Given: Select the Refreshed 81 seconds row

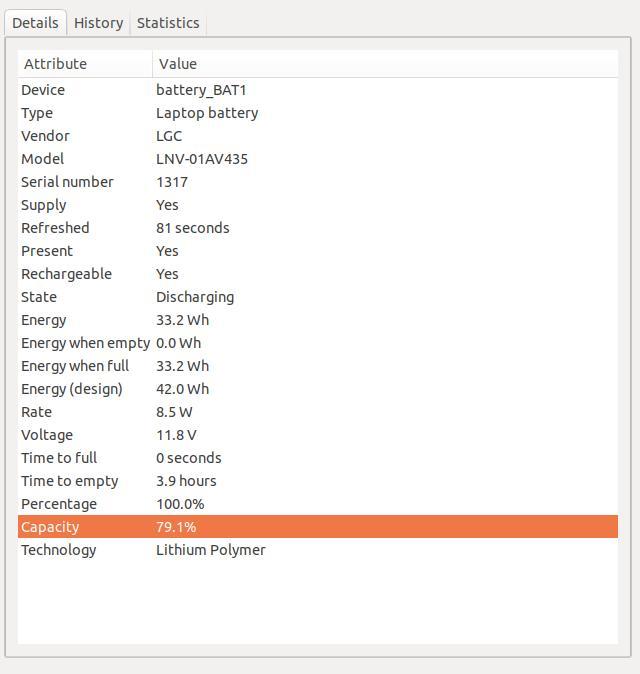Looking at the screenshot, I should click(318, 228).
